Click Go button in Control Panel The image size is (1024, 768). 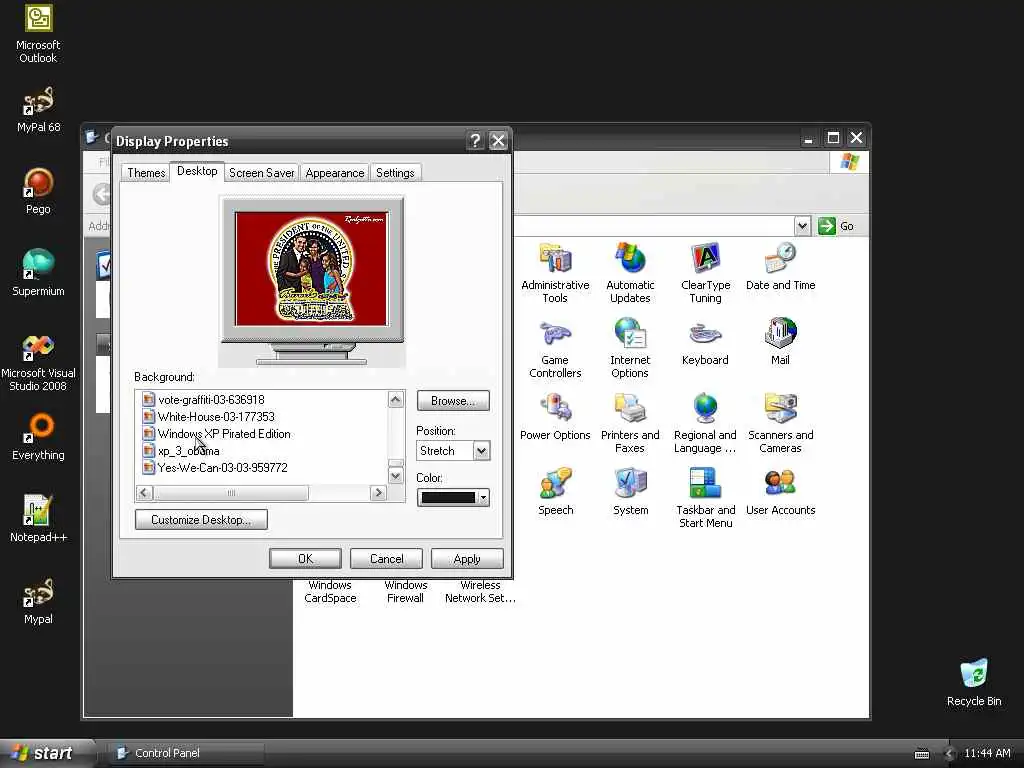click(838, 226)
